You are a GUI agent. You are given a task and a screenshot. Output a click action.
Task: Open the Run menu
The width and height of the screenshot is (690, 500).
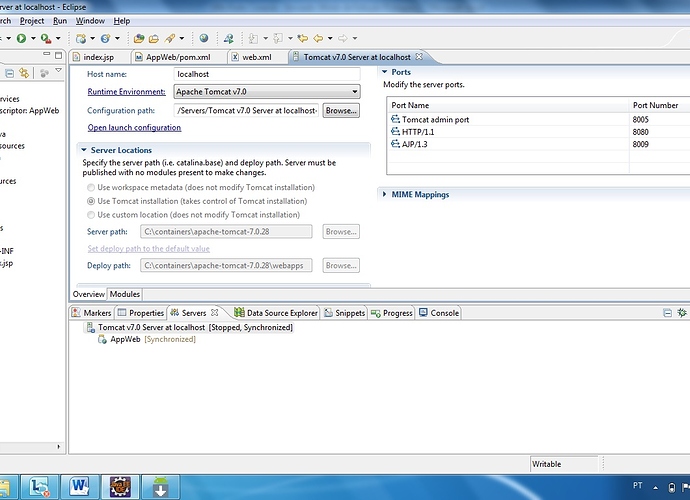[x=60, y=21]
